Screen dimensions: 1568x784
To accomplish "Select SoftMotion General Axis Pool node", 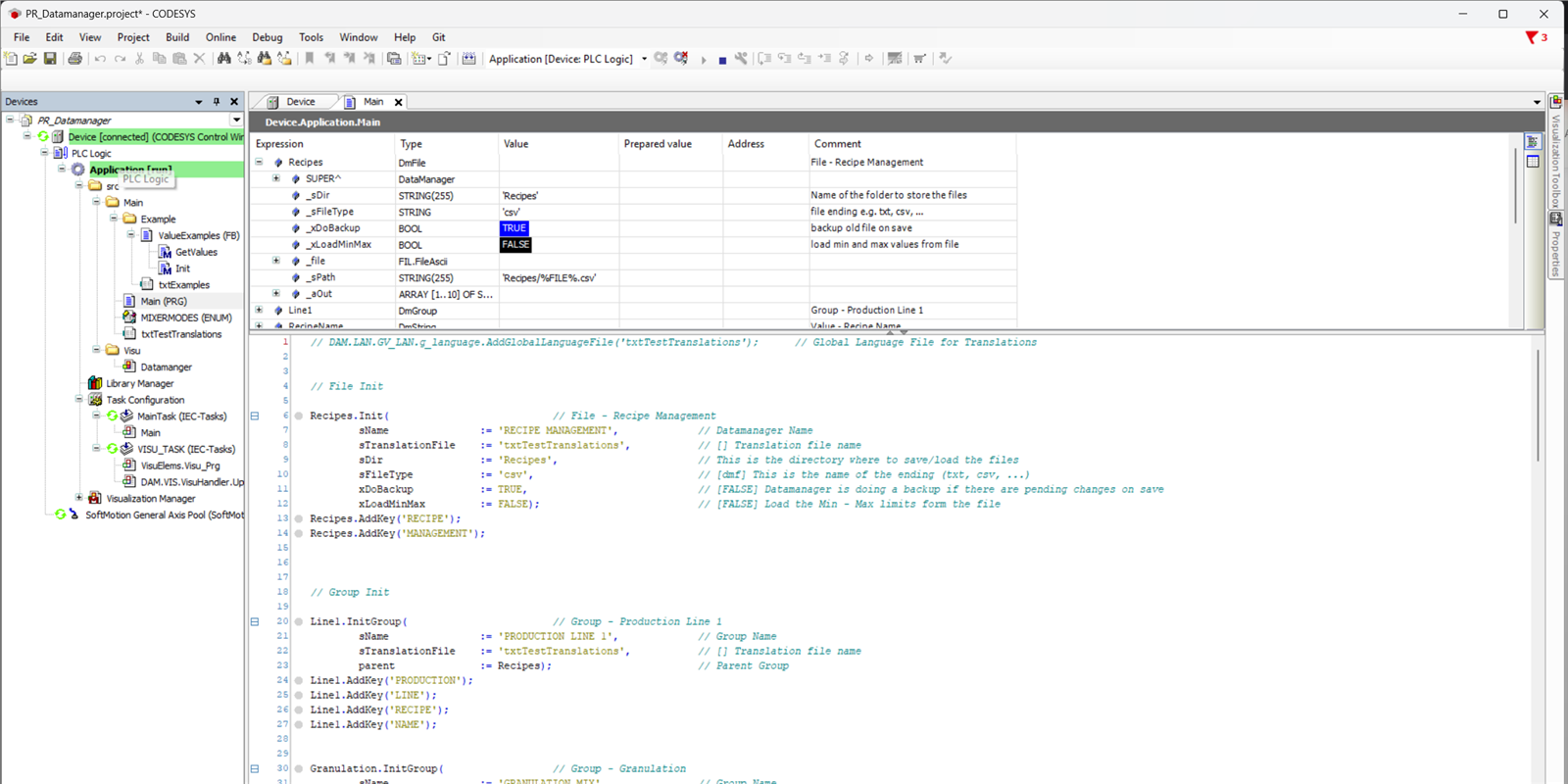I will click(x=165, y=514).
